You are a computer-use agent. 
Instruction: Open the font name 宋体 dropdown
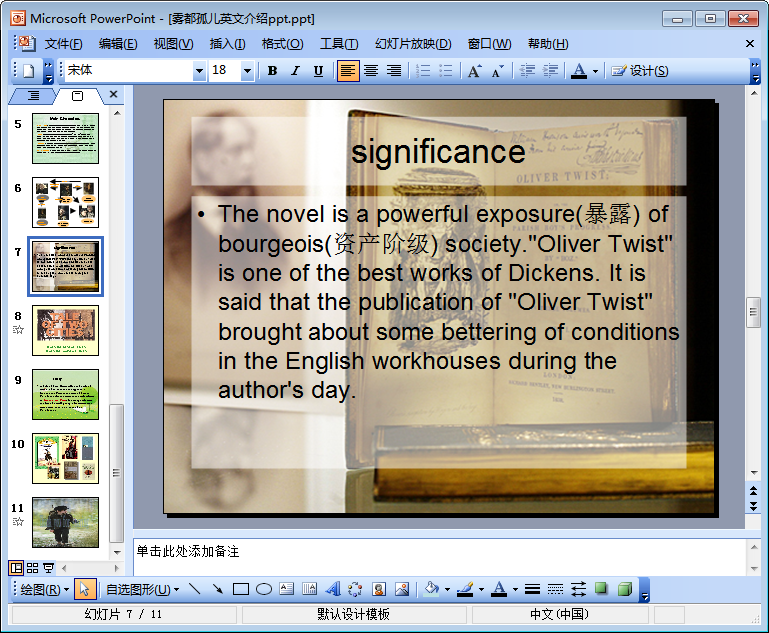tap(199, 71)
